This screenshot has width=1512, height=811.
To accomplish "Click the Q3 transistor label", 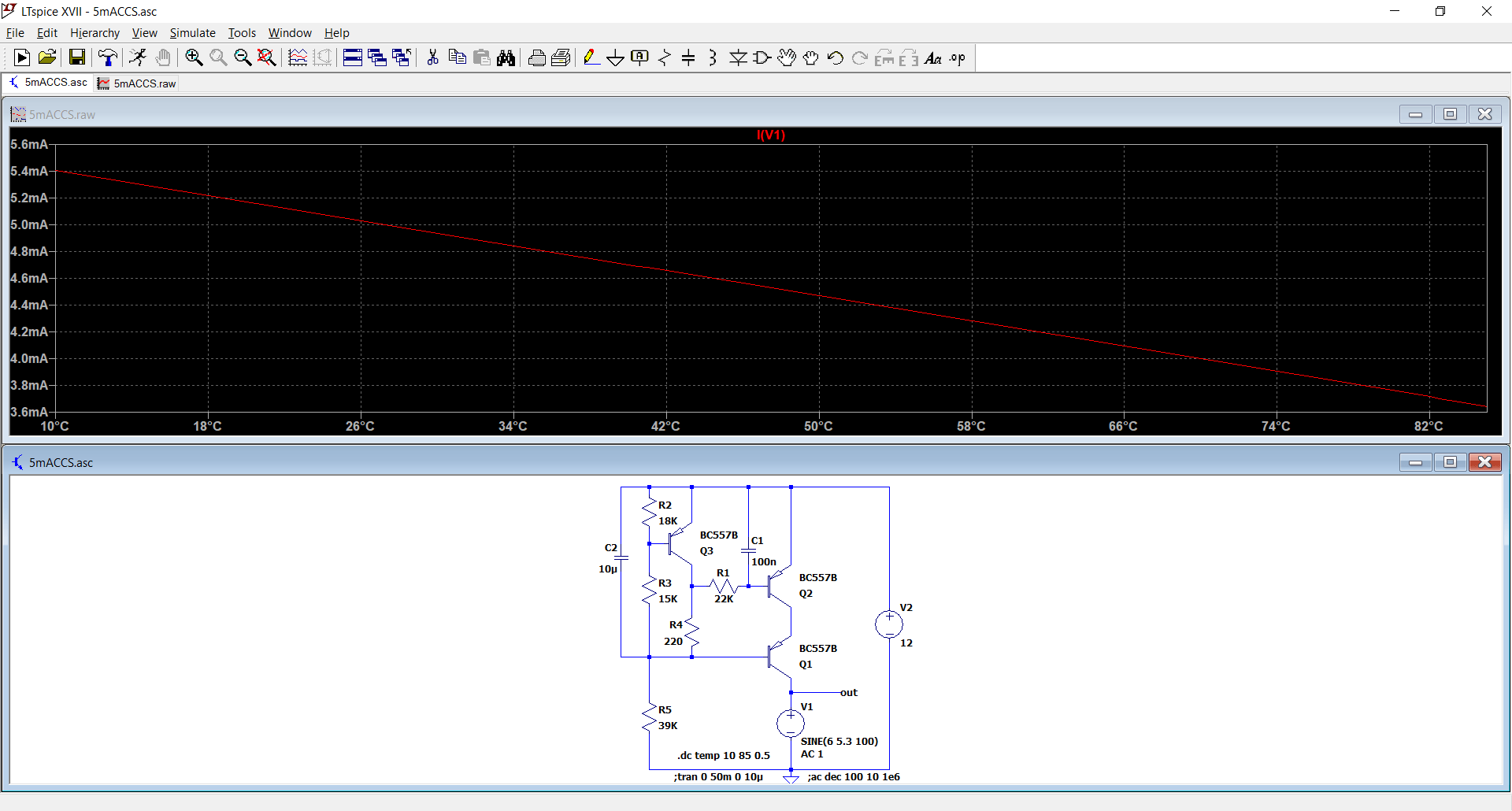I will tap(706, 550).
